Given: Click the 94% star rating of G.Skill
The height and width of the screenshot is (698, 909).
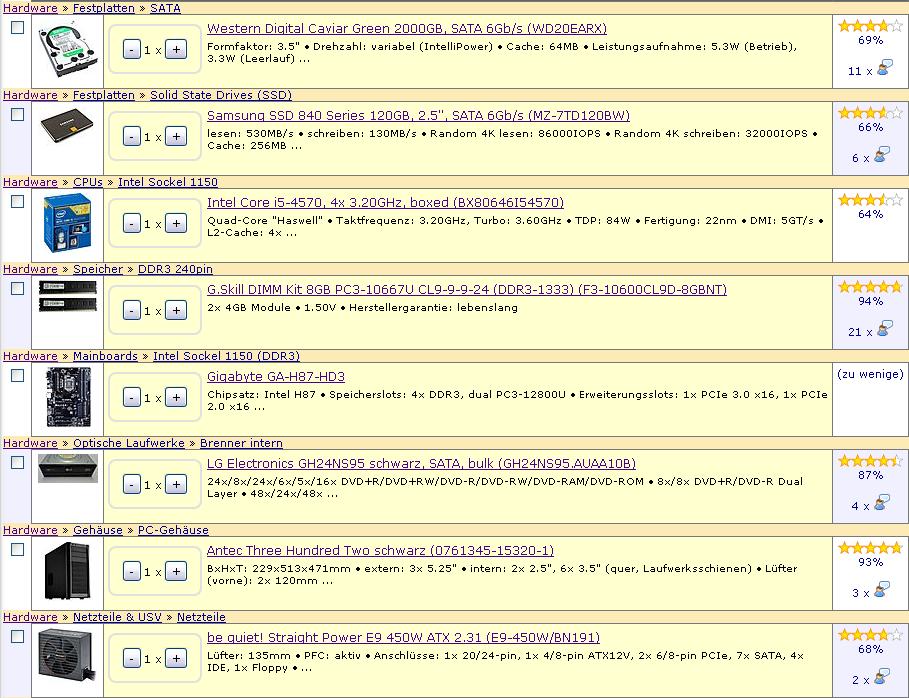Looking at the screenshot, I should click(x=870, y=286).
